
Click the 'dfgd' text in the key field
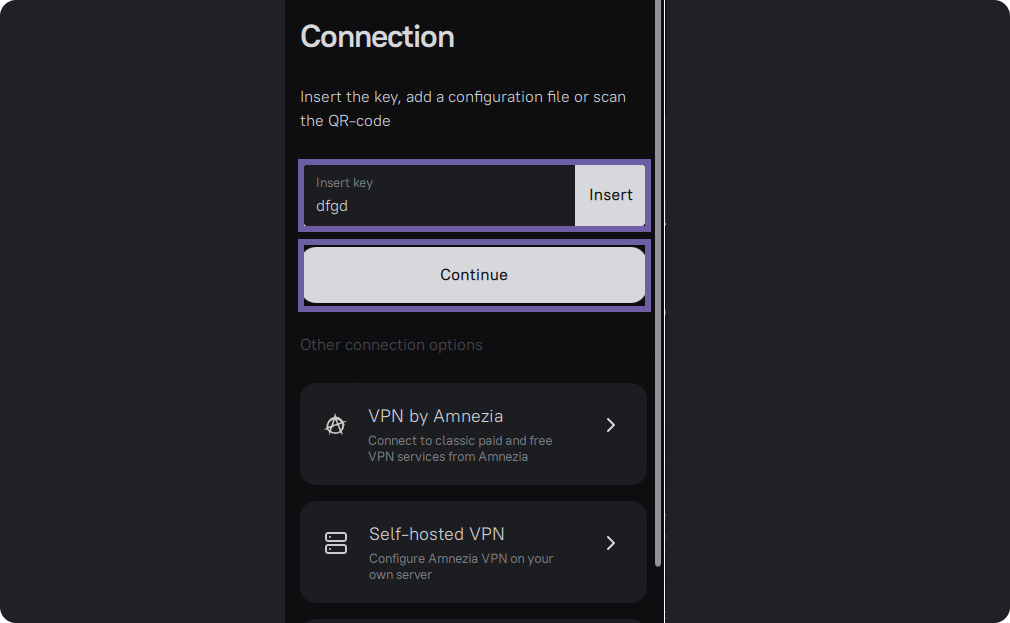pyautogui.click(x=332, y=206)
